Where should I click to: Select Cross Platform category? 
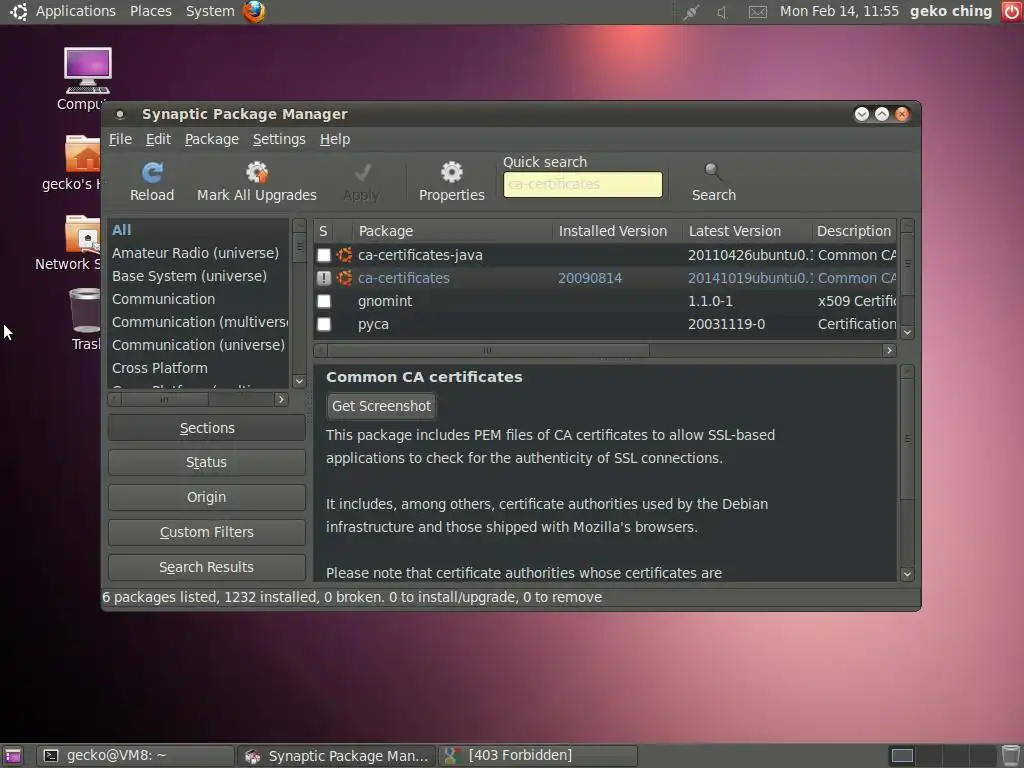199,368
